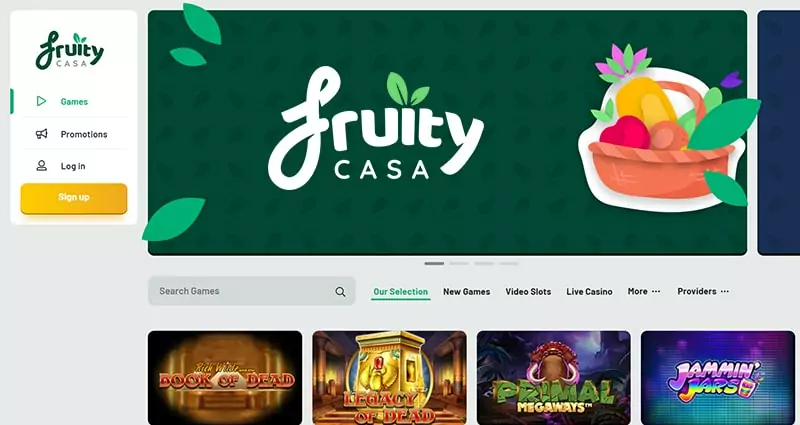Select the first carousel indicator dash
This screenshot has width=800, height=425.
[434, 264]
